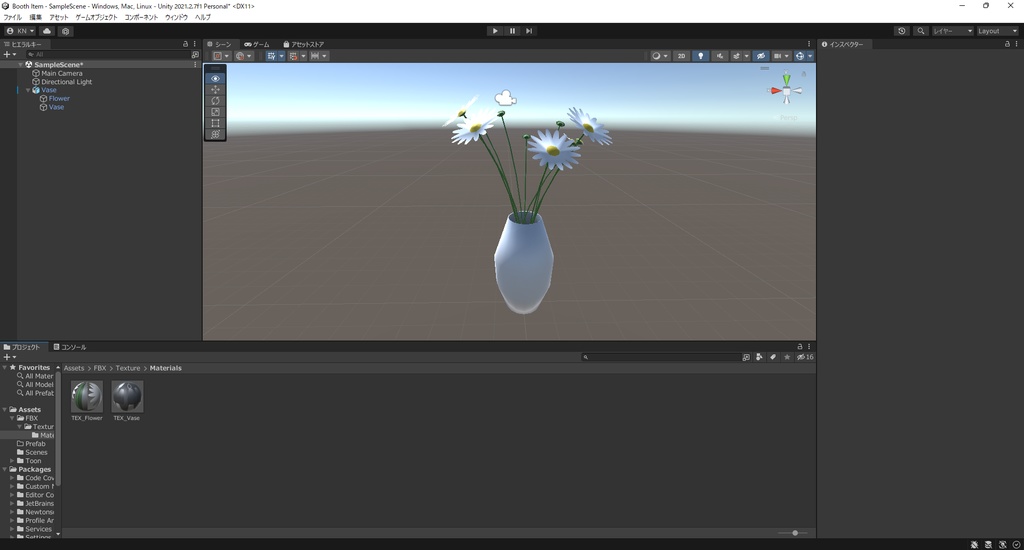Toggle 2D view mode in Scene
The height and width of the screenshot is (550, 1024).
point(681,56)
